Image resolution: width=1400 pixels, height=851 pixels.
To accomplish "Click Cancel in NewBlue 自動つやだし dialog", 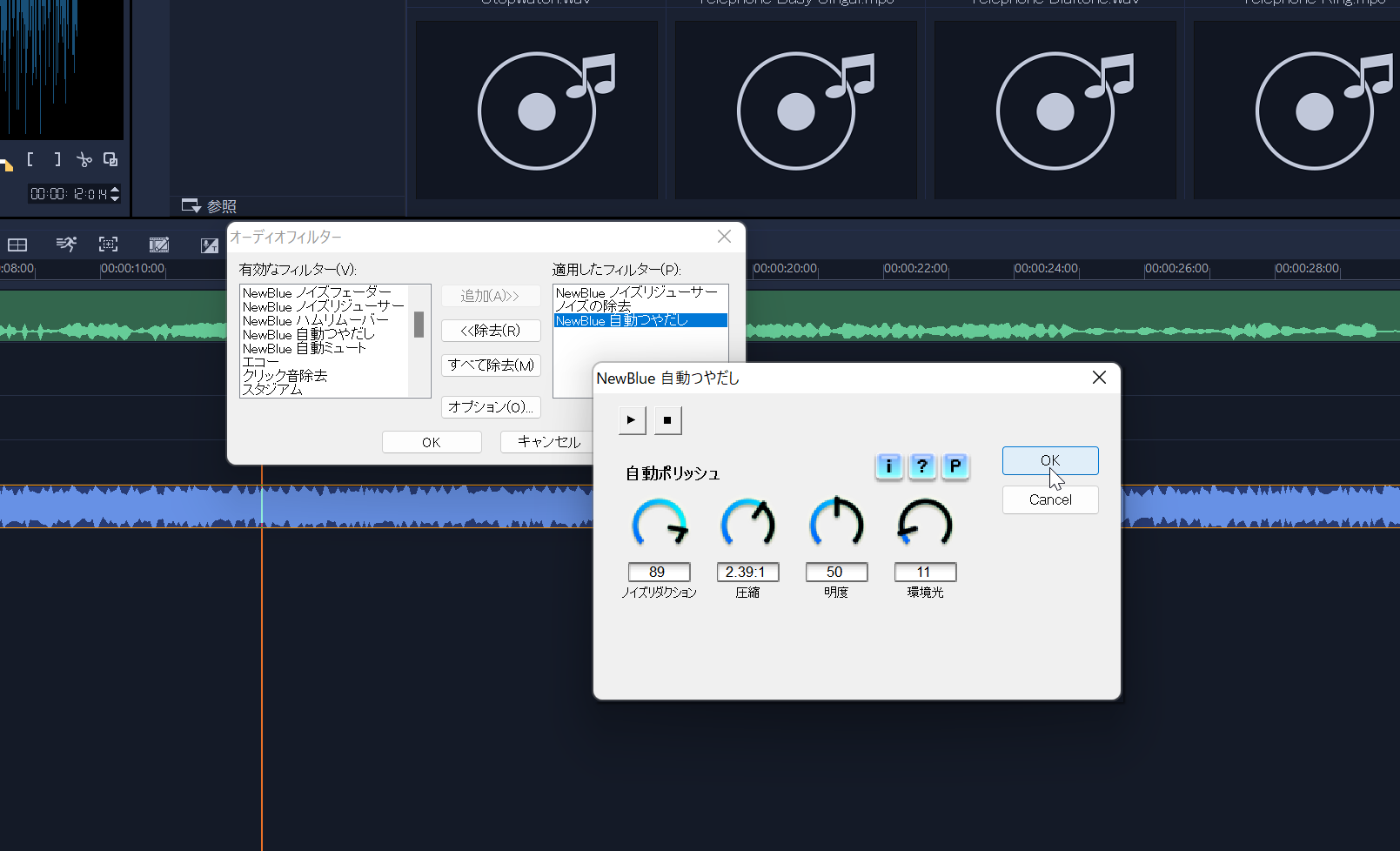I will (1050, 499).
